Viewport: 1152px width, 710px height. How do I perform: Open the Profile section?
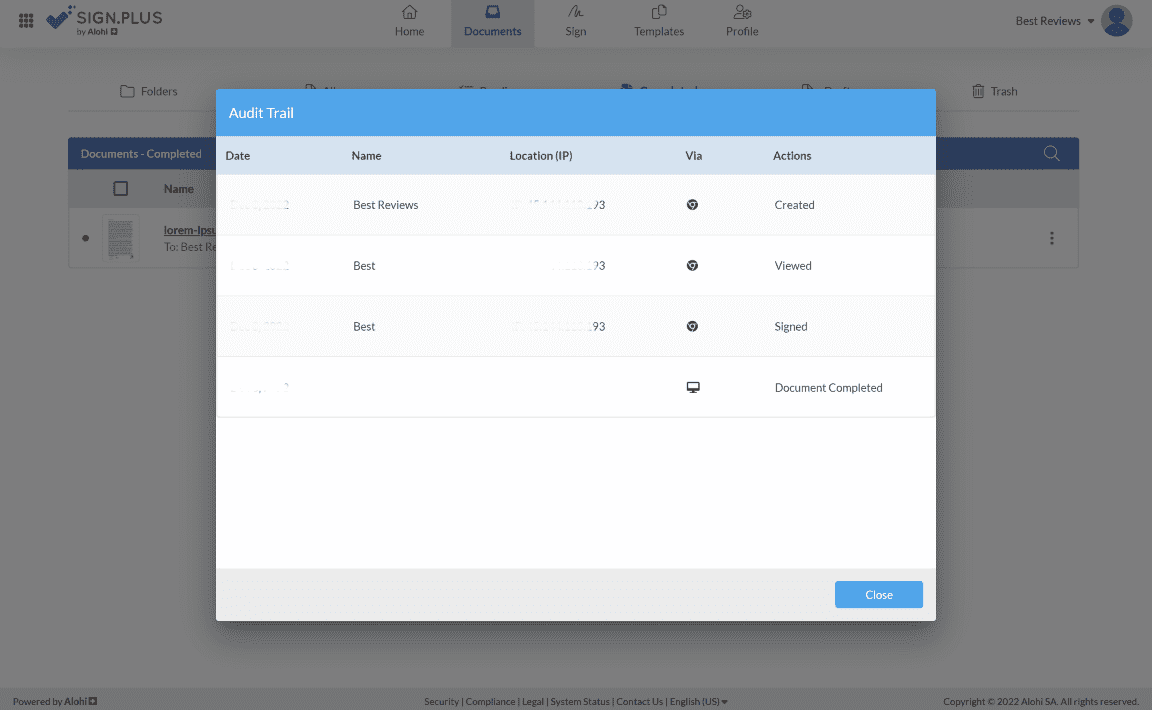tap(742, 22)
